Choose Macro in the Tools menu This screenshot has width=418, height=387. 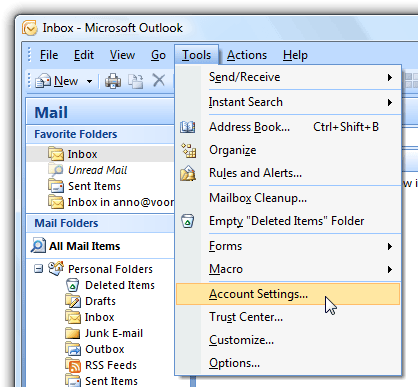tap(288, 269)
